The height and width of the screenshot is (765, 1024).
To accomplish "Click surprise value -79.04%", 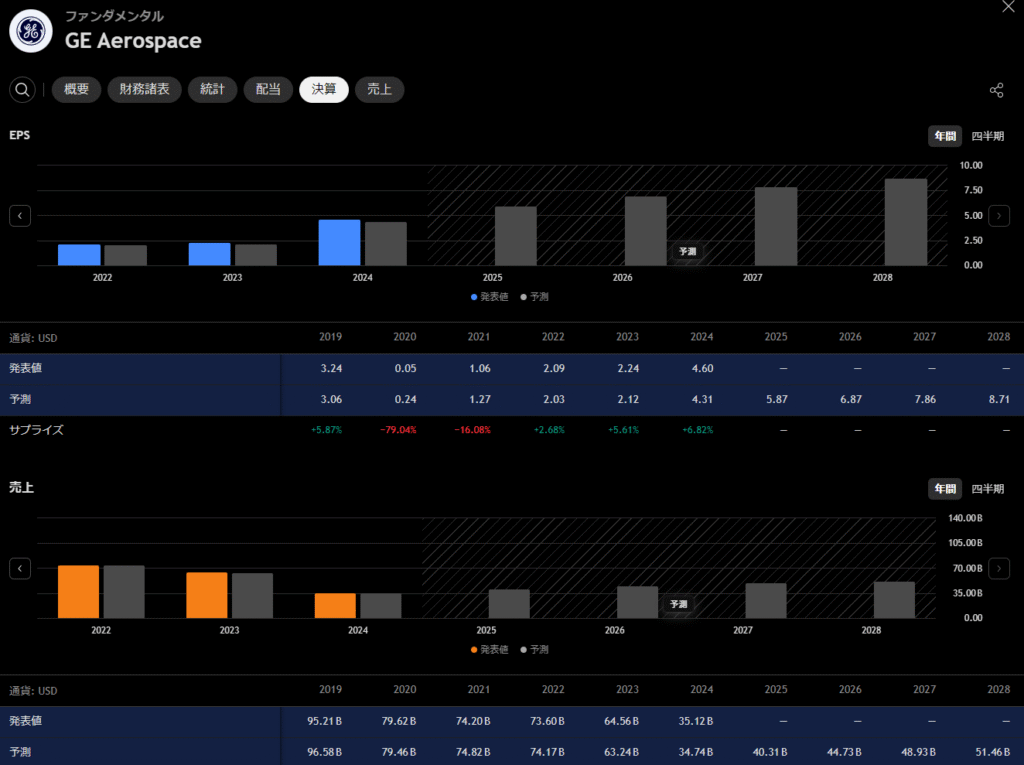I will click(x=398, y=430).
